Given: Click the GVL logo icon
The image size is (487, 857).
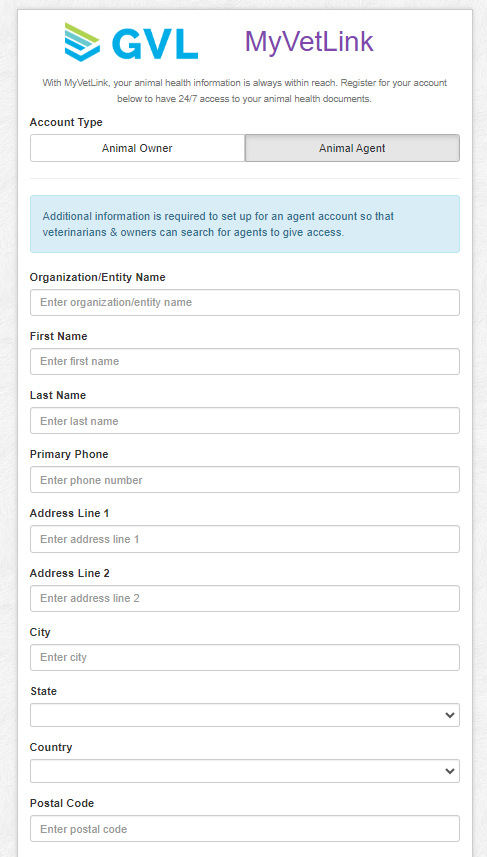Looking at the screenshot, I should coord(83,42).
